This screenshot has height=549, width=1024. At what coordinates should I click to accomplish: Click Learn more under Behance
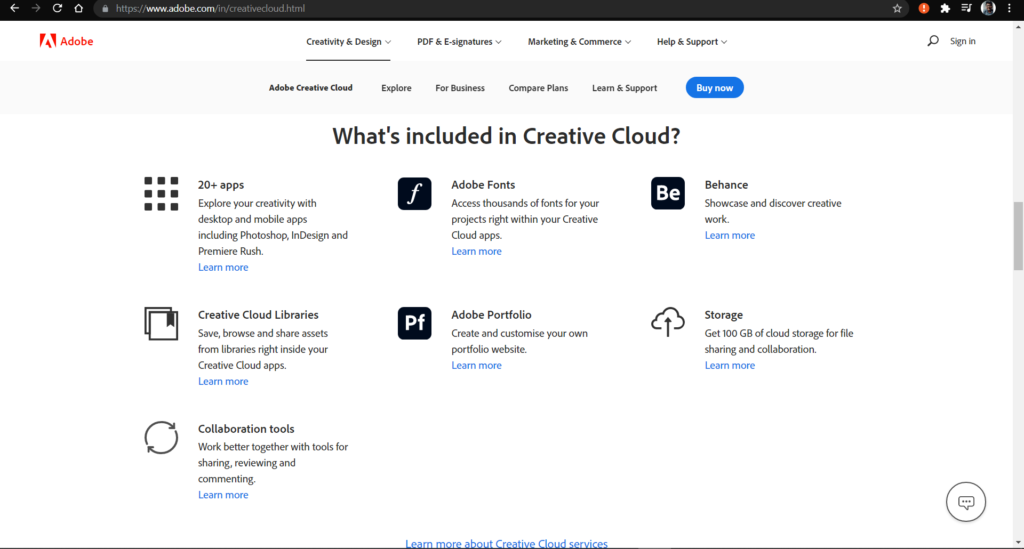coord(729,235)
